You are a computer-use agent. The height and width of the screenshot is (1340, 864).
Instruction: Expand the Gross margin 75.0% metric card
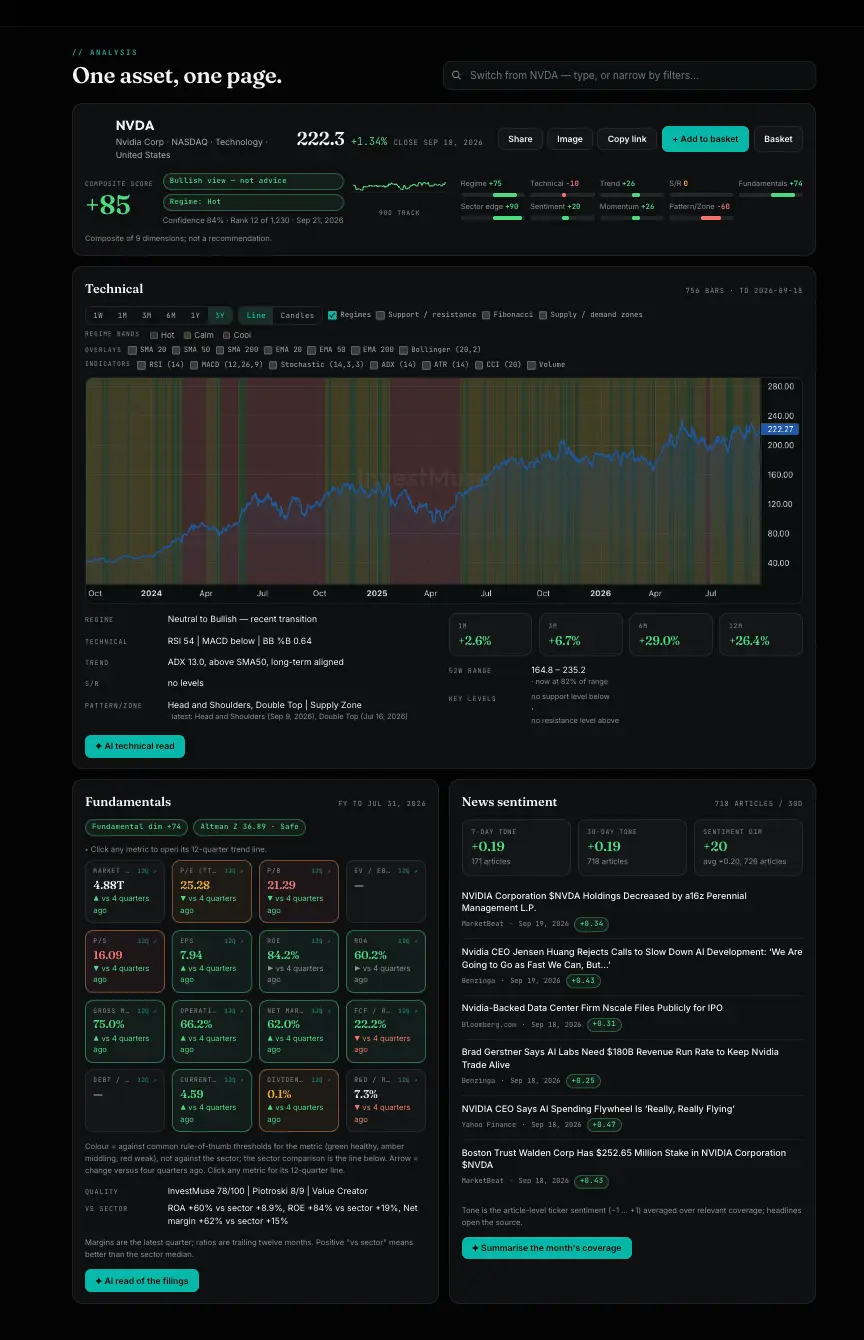tap(125, 1031)
